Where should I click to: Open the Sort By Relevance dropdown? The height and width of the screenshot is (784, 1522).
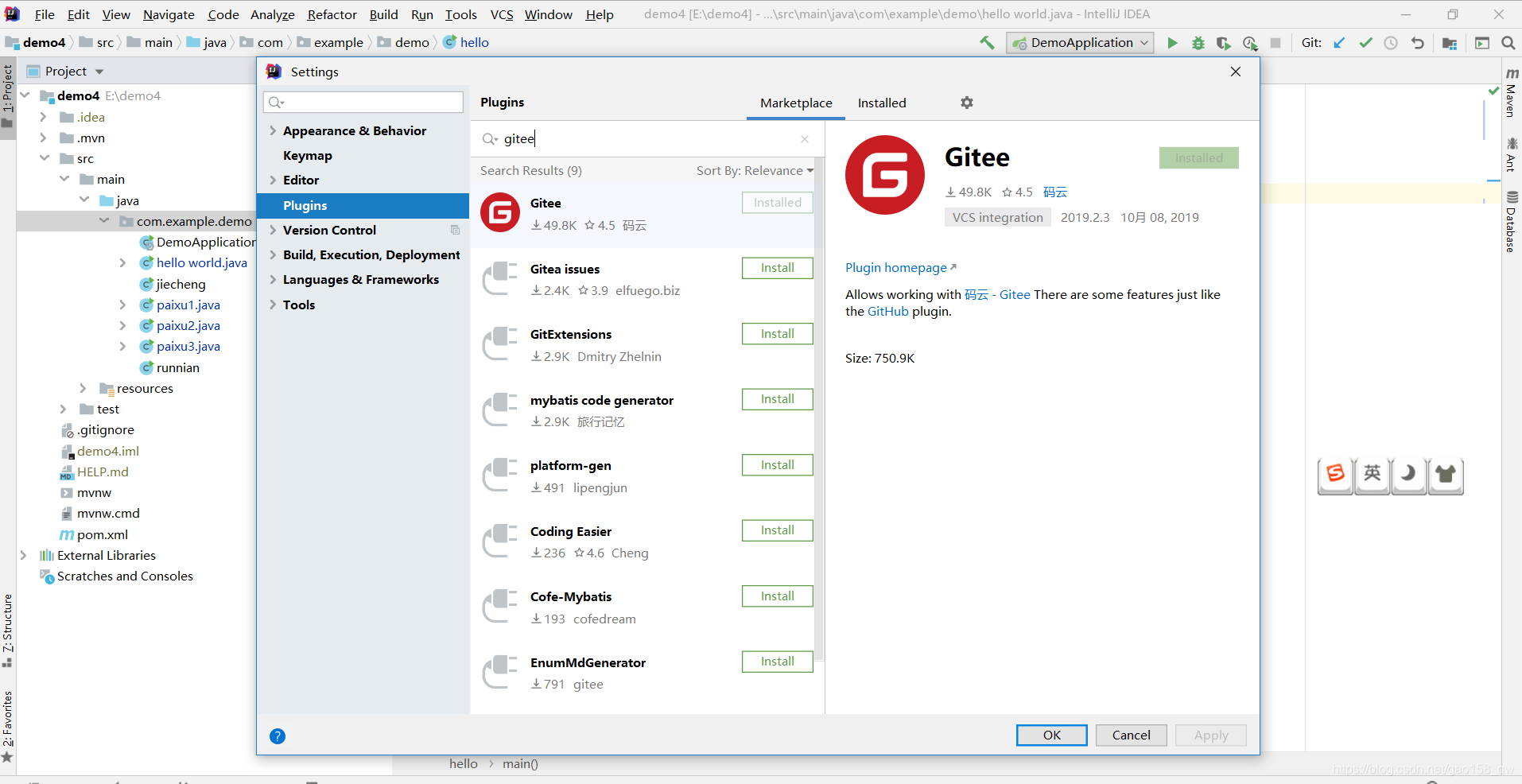[755, 171]
